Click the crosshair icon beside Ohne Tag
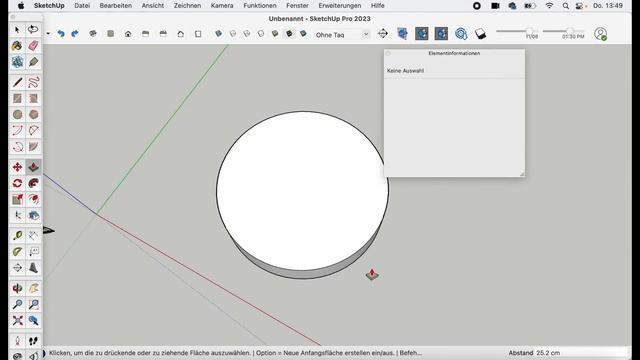Image resolution: width=640 pixels, height=360 pixels. click(x=383, y=34)
